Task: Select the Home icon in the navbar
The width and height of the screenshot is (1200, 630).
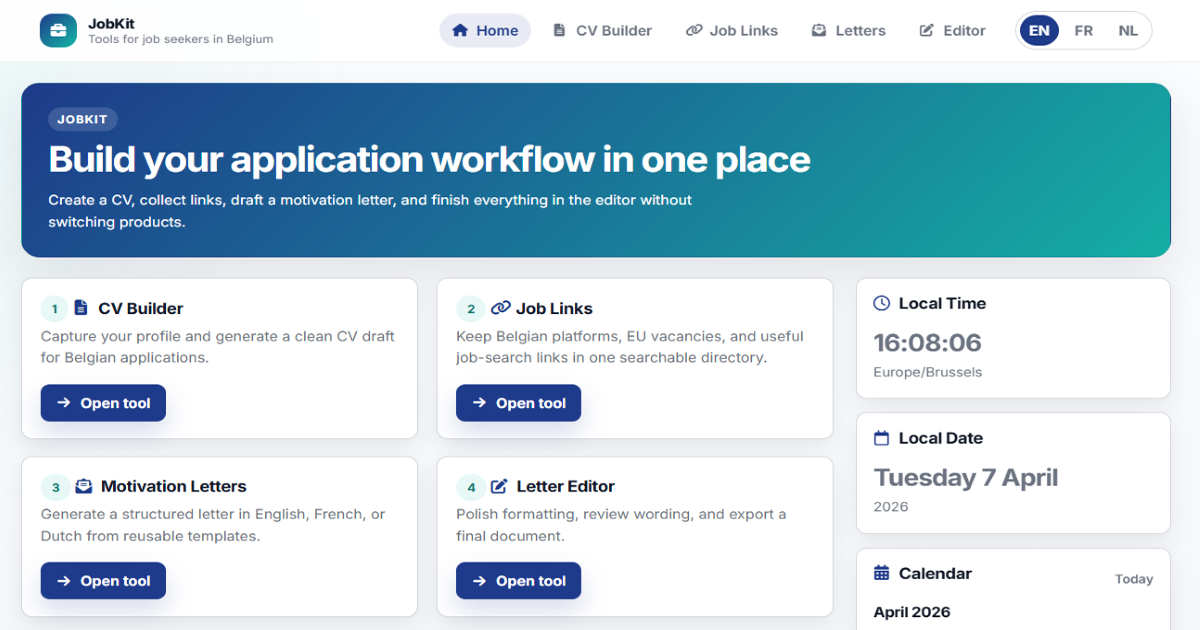Action: tap(459, 30)
